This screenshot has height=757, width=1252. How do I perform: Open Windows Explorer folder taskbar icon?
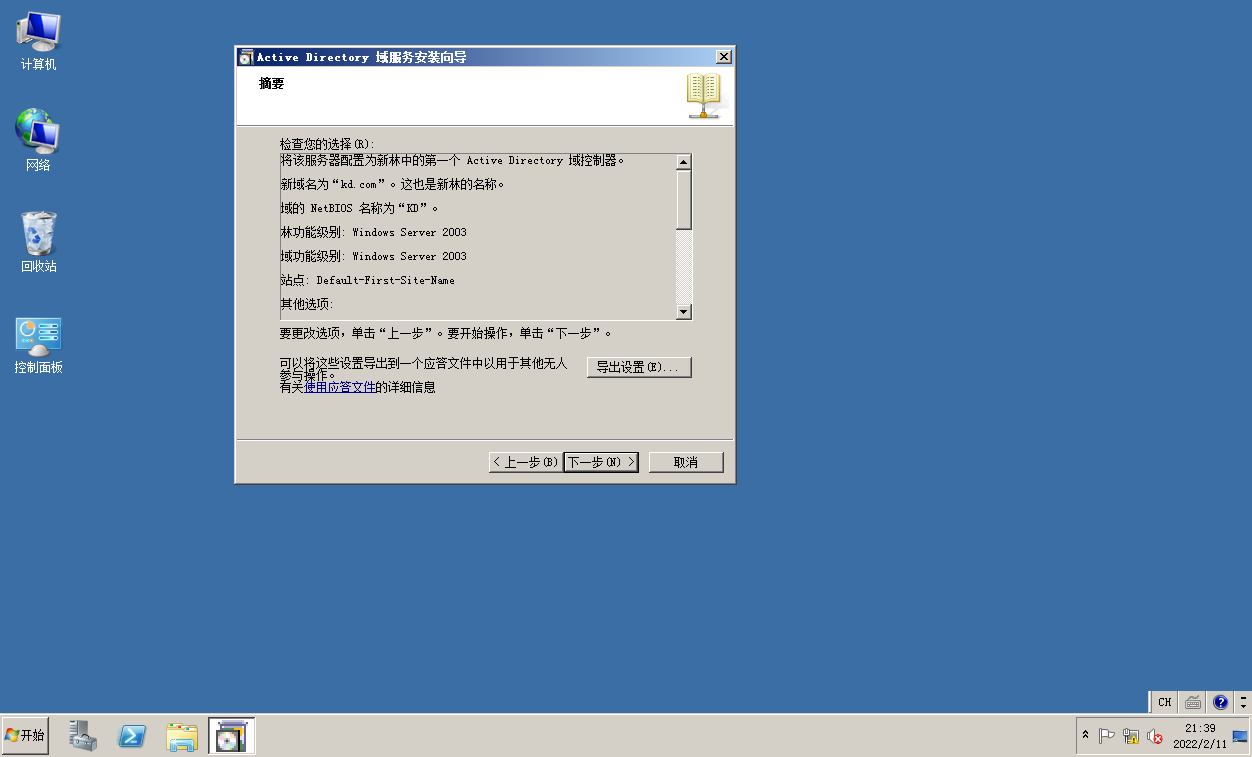182,736
